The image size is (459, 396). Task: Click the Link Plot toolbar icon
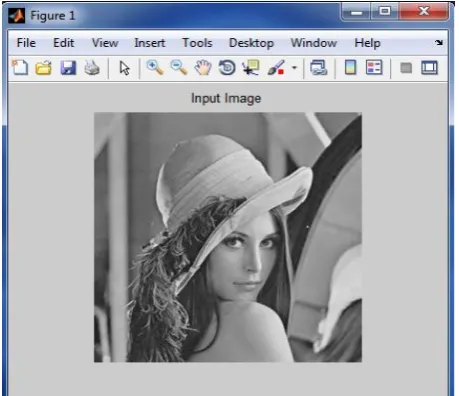point(319,68)
